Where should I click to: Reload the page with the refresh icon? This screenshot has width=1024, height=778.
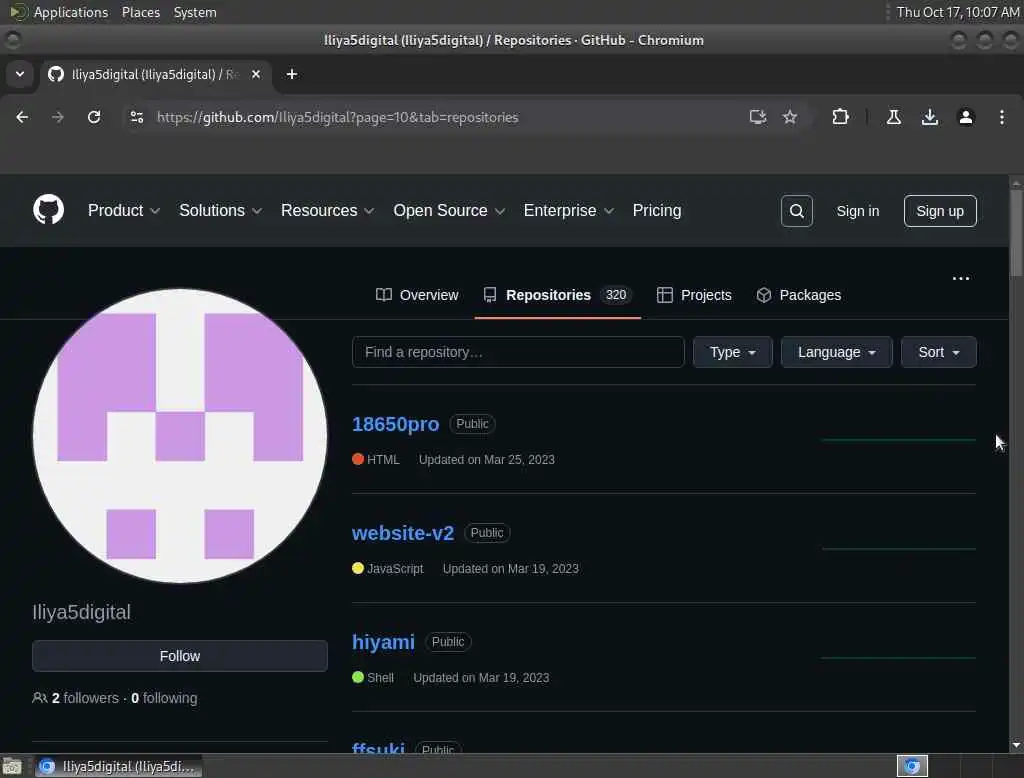tap(94, 117)
